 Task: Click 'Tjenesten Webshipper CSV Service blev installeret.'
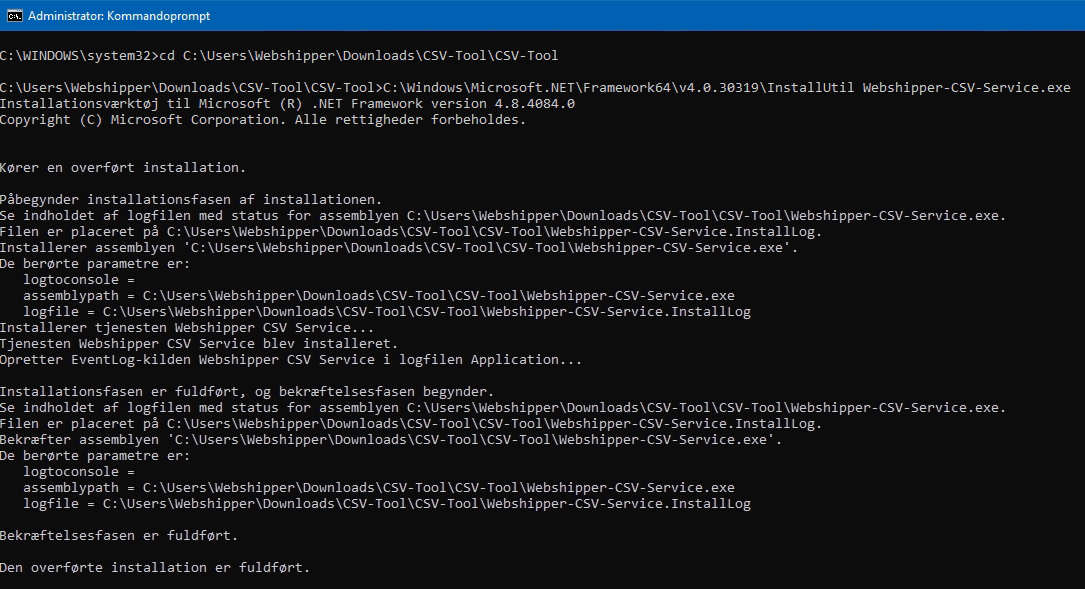[x=199, y=343]
